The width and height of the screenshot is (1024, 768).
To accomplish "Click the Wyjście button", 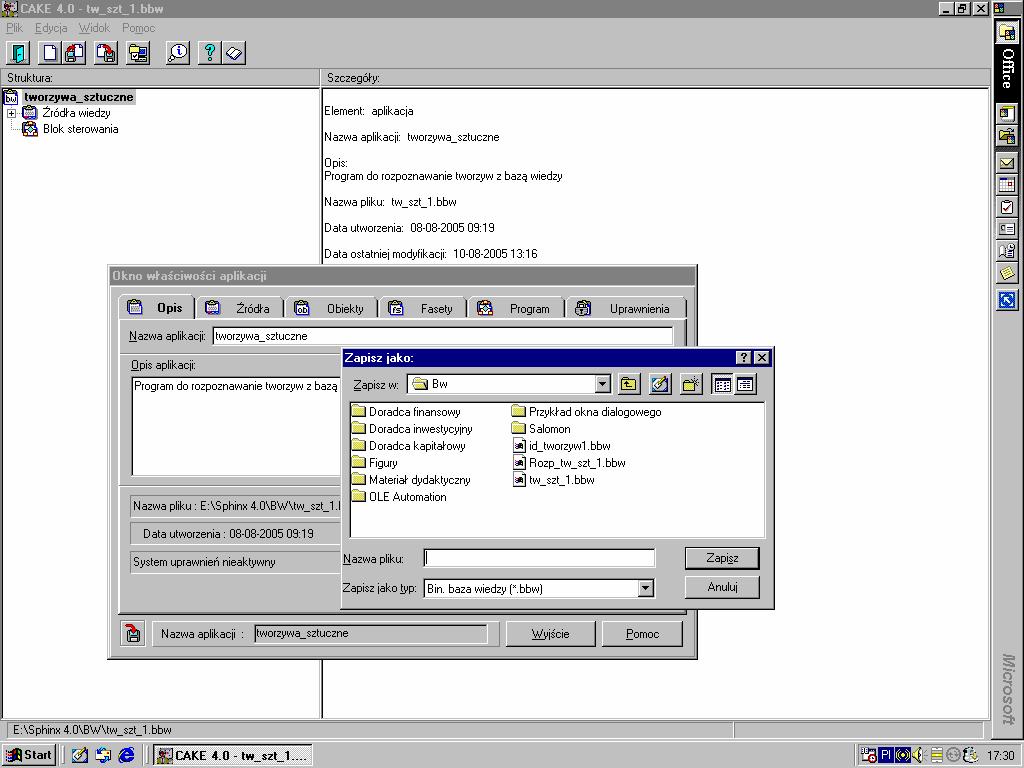I will pyautogui.click(x=551, y=633).
